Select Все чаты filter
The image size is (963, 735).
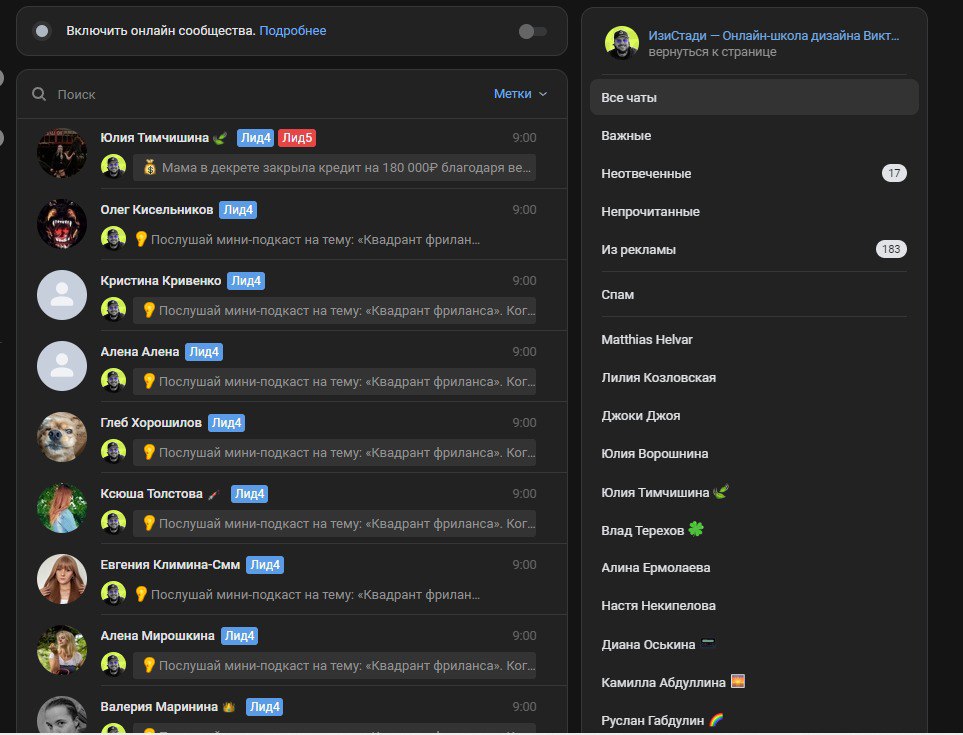coord(754,98)
